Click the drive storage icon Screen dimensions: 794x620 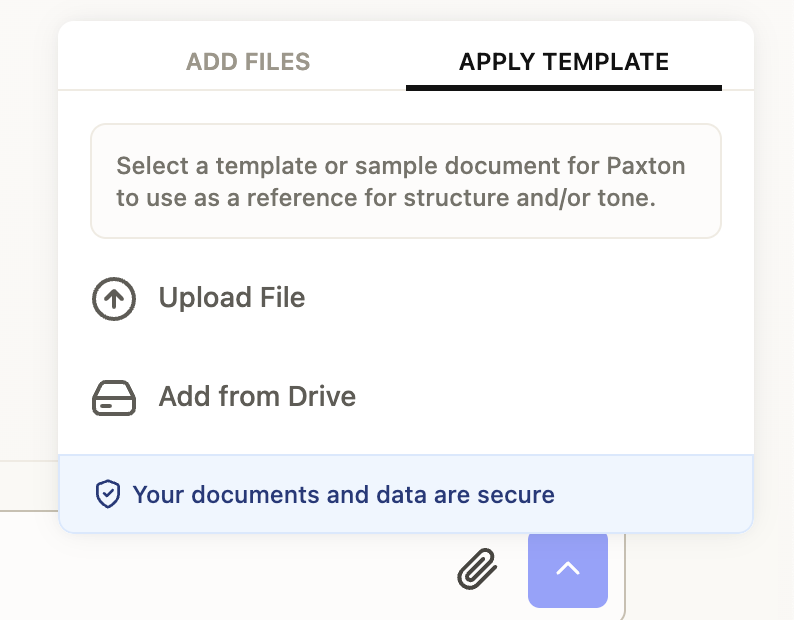[x=113, y=397]
